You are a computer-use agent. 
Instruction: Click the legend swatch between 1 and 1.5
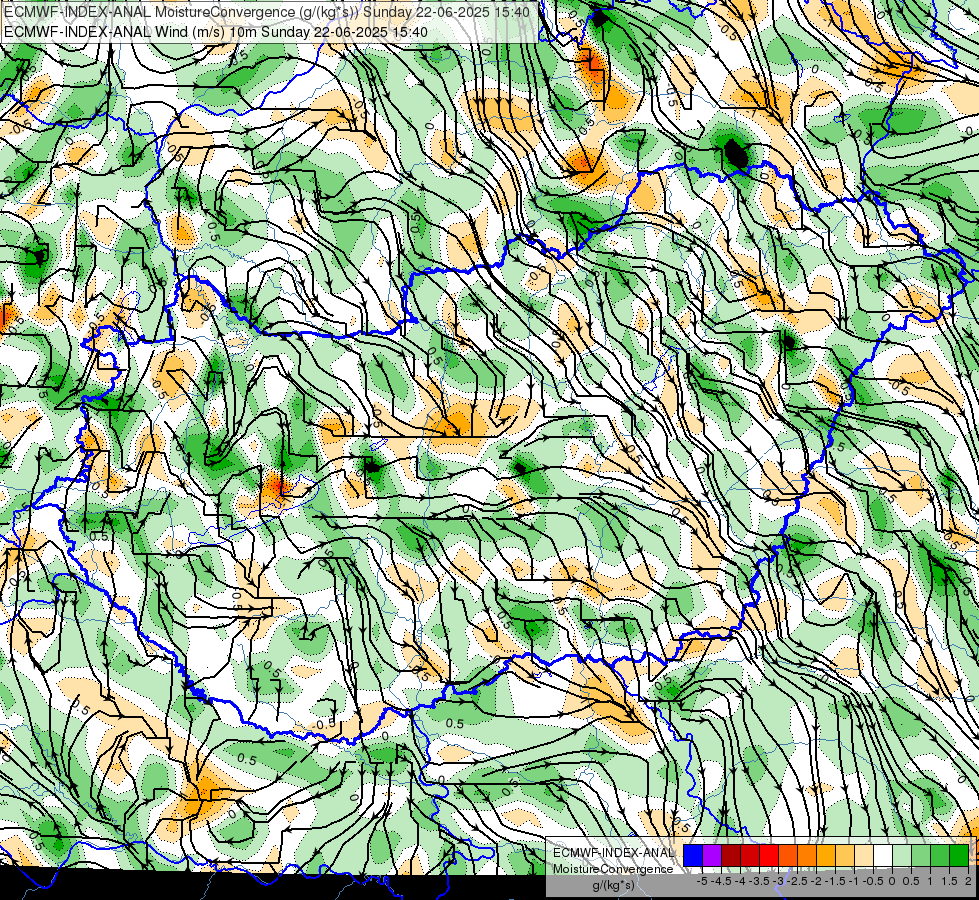tap(940, 855)
